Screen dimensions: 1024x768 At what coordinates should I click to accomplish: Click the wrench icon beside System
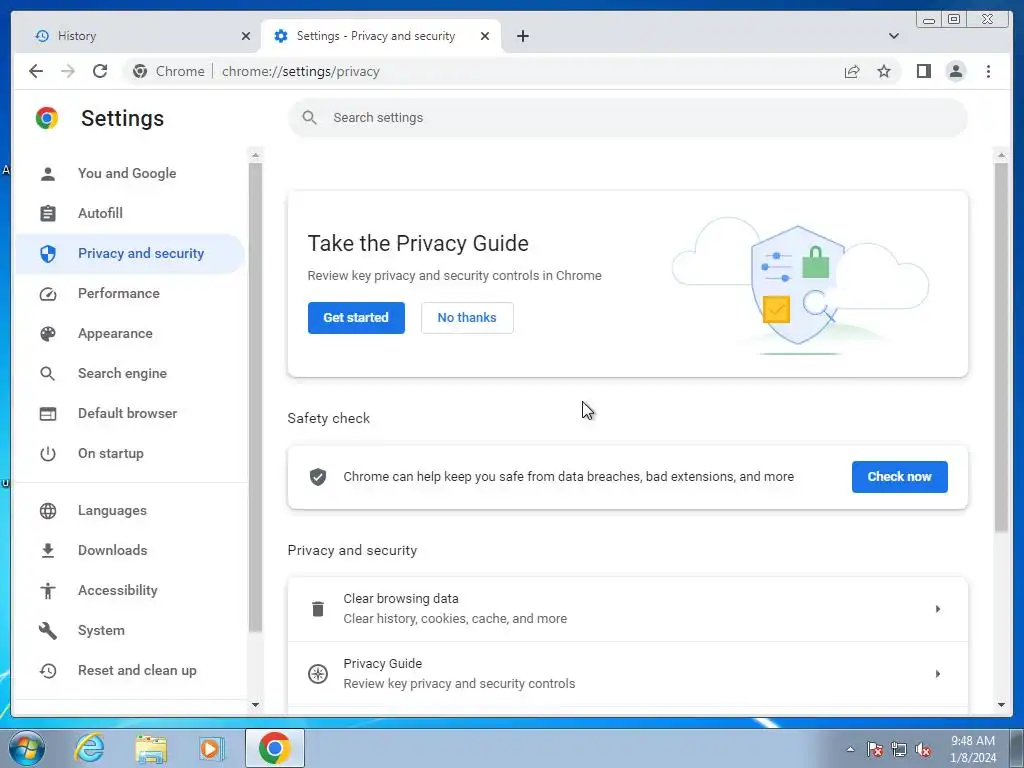coord(48,631)
